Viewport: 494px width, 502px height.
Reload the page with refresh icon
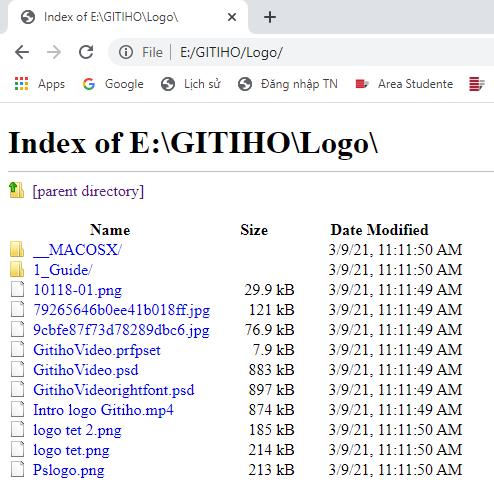point(86,52)
